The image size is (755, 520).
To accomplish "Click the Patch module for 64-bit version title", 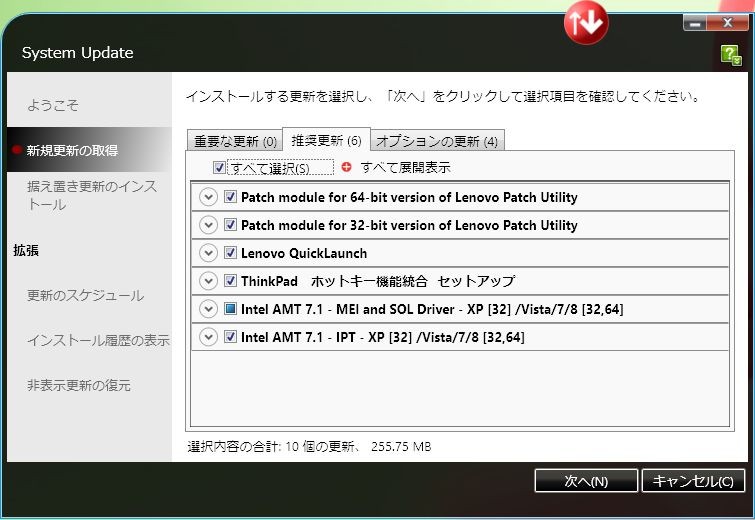I will click(x=409, y=197).
